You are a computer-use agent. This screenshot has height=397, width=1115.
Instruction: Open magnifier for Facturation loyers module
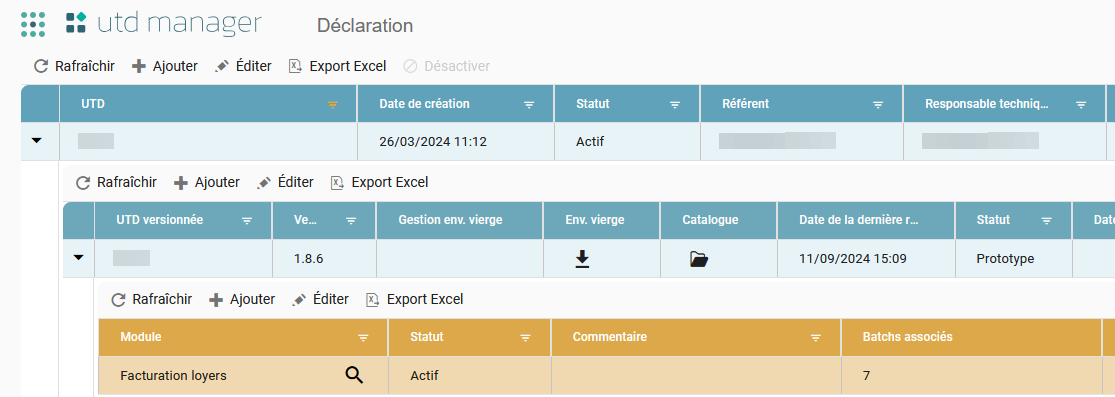354,375
